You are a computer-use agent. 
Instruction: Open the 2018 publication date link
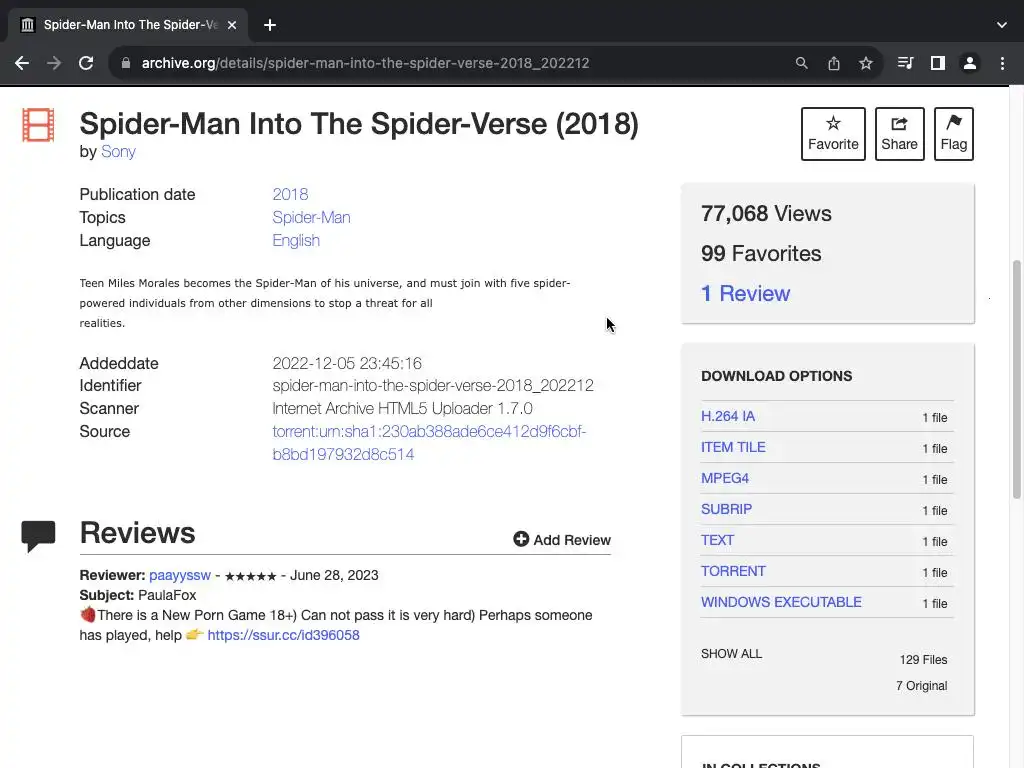[x=290, y=195]
